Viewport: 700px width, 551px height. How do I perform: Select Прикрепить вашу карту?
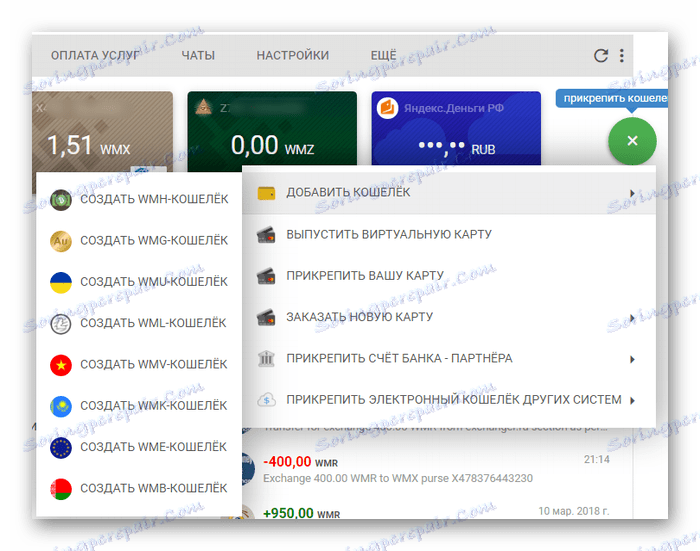449,276
